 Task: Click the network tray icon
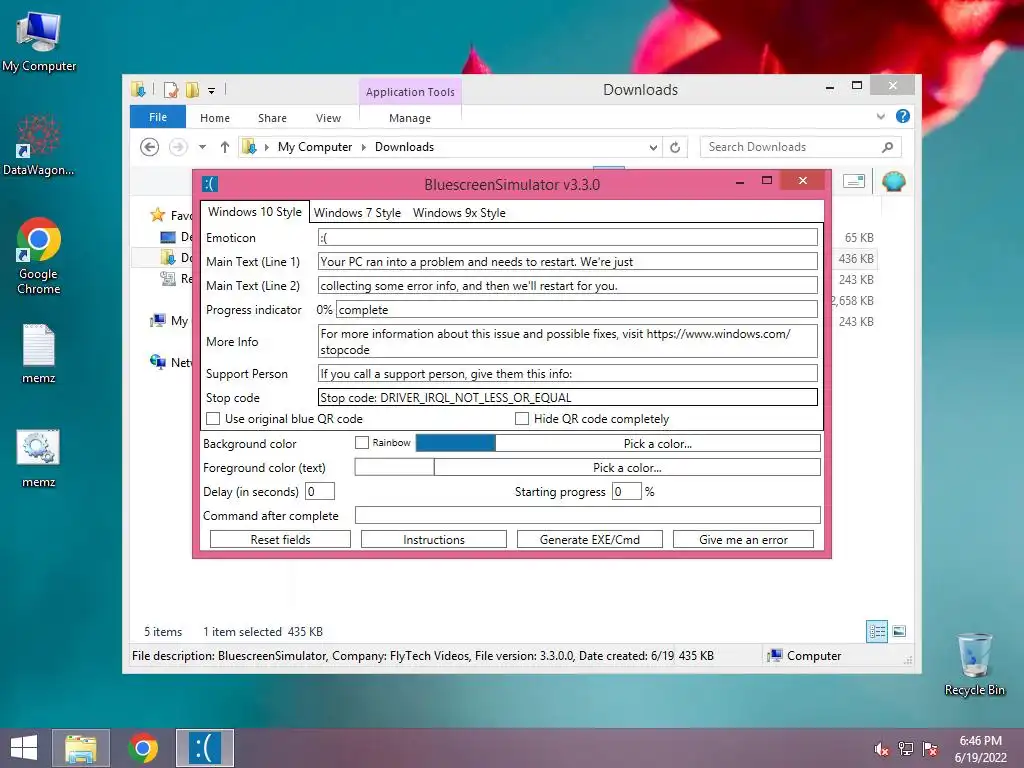[906, 749]
